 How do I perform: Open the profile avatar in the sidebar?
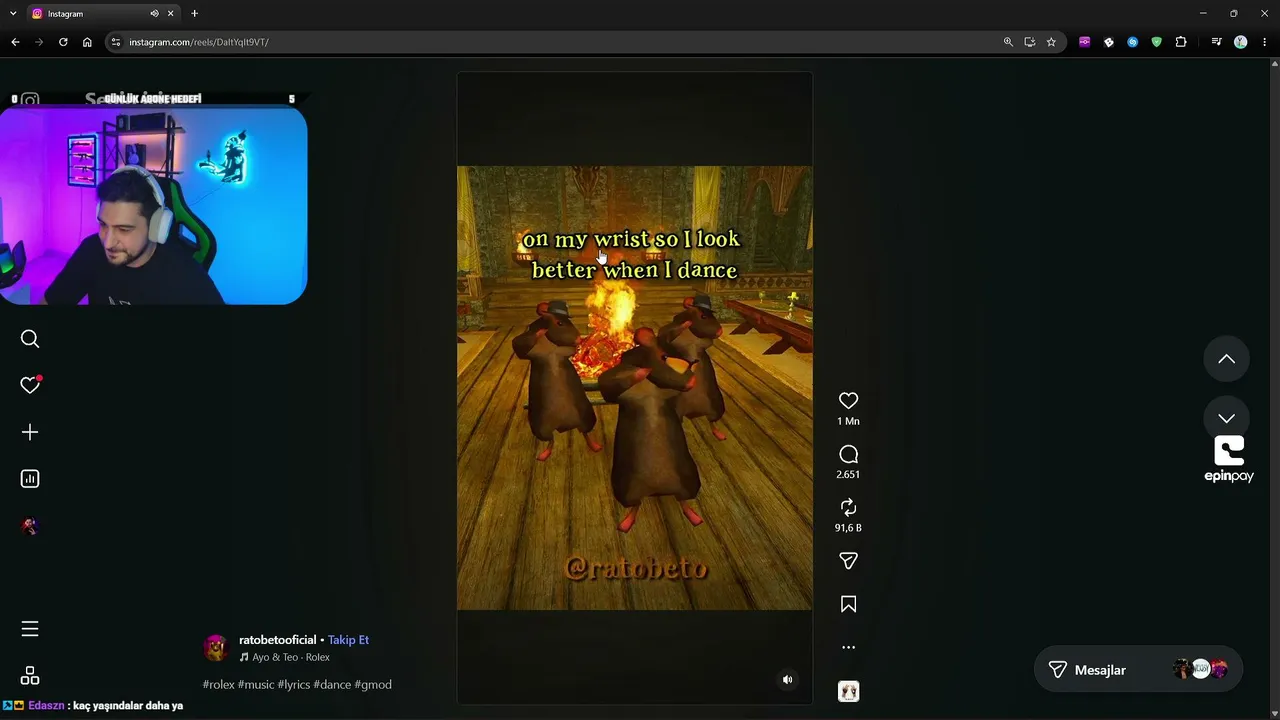click(x=30, y=526)
